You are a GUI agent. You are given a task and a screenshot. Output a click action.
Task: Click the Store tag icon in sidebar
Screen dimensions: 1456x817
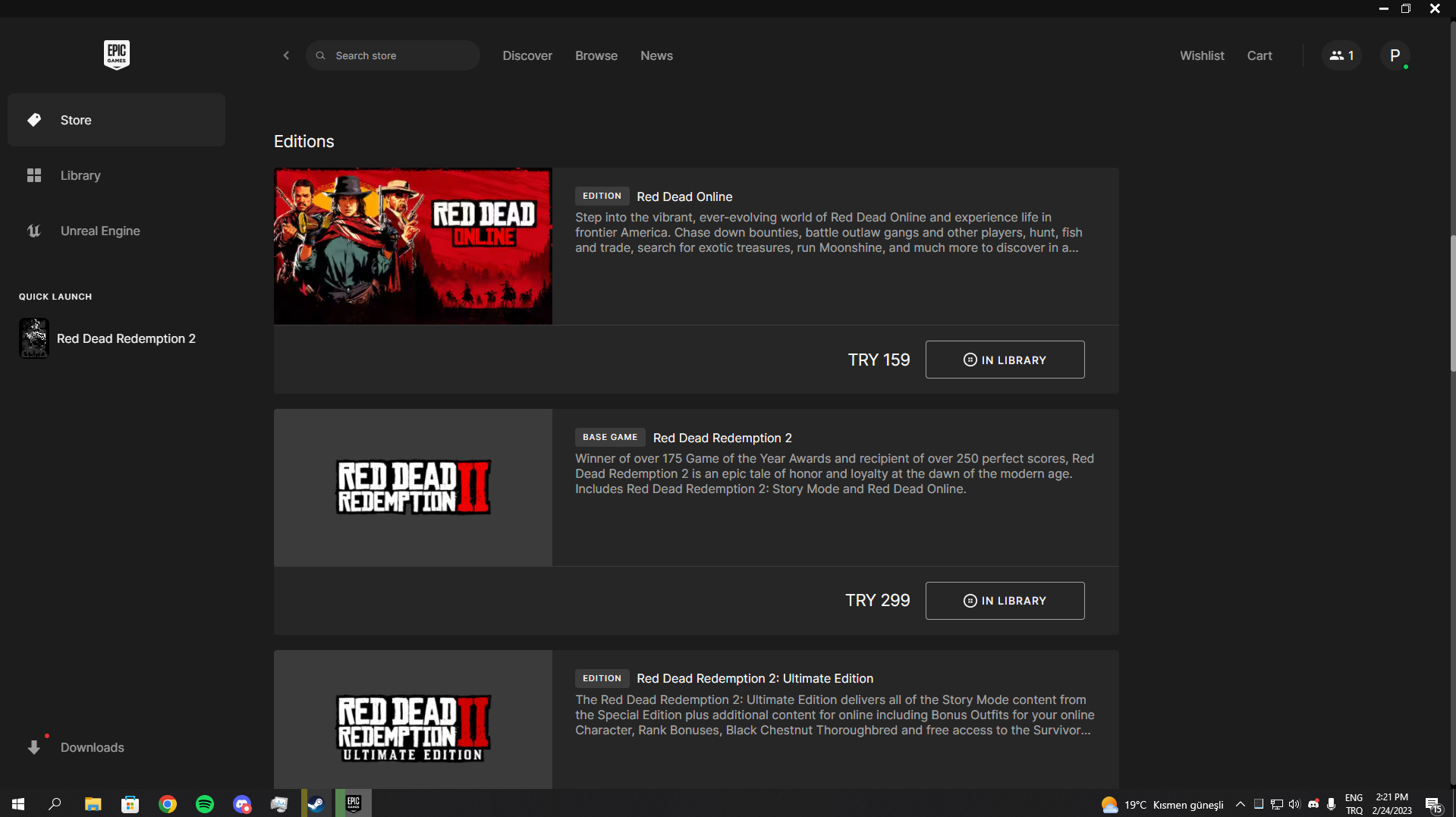pos(34,120)
